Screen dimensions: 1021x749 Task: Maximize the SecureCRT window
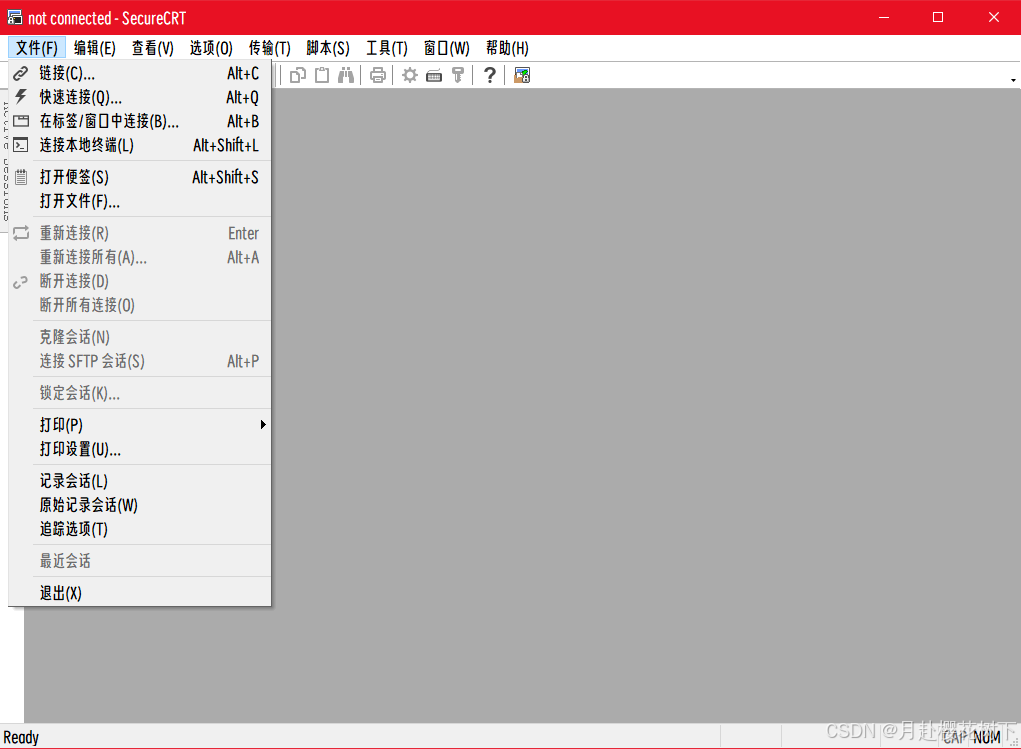tap(938, 18)
